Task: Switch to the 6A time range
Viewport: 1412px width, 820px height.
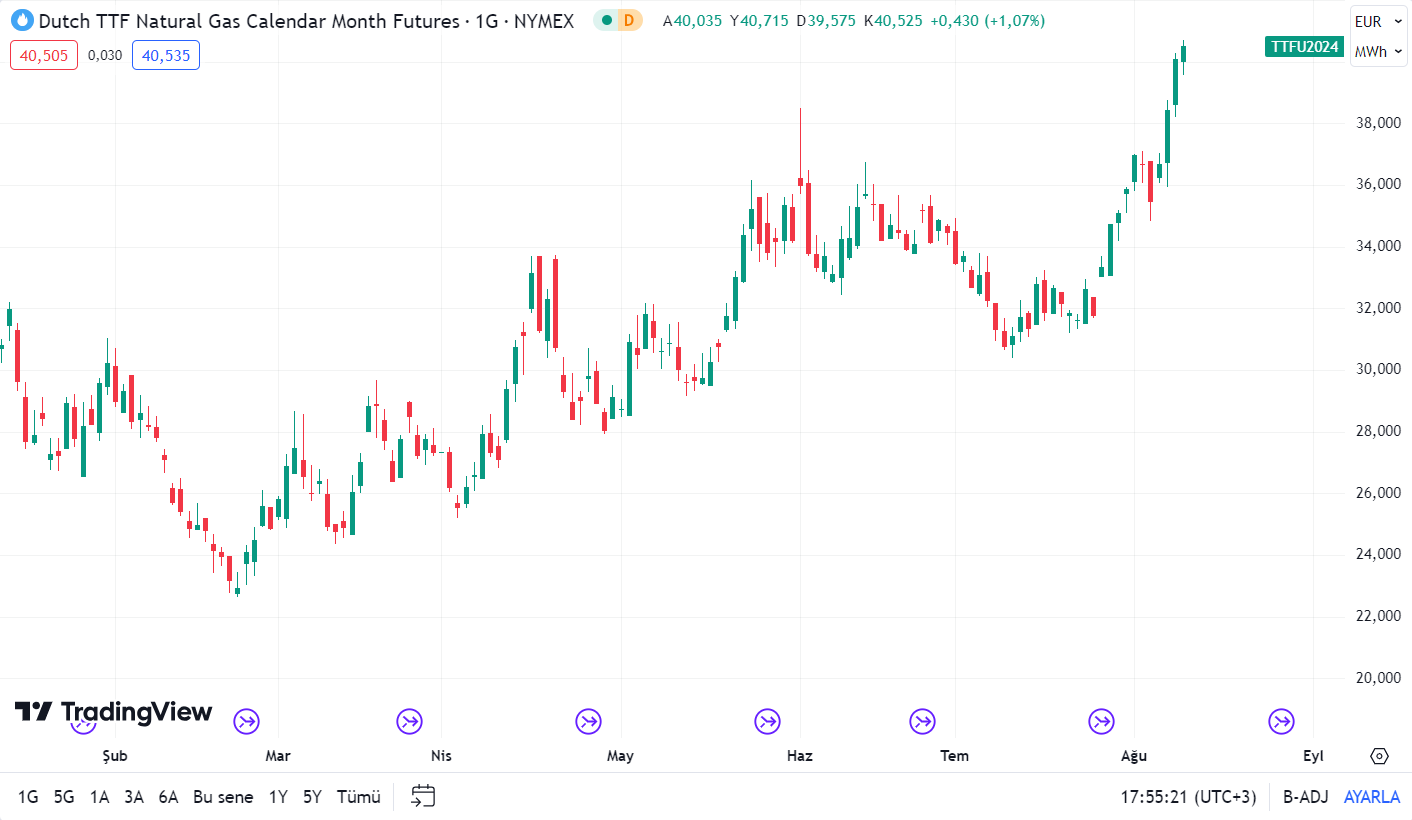Action: (x=168, y=797)
